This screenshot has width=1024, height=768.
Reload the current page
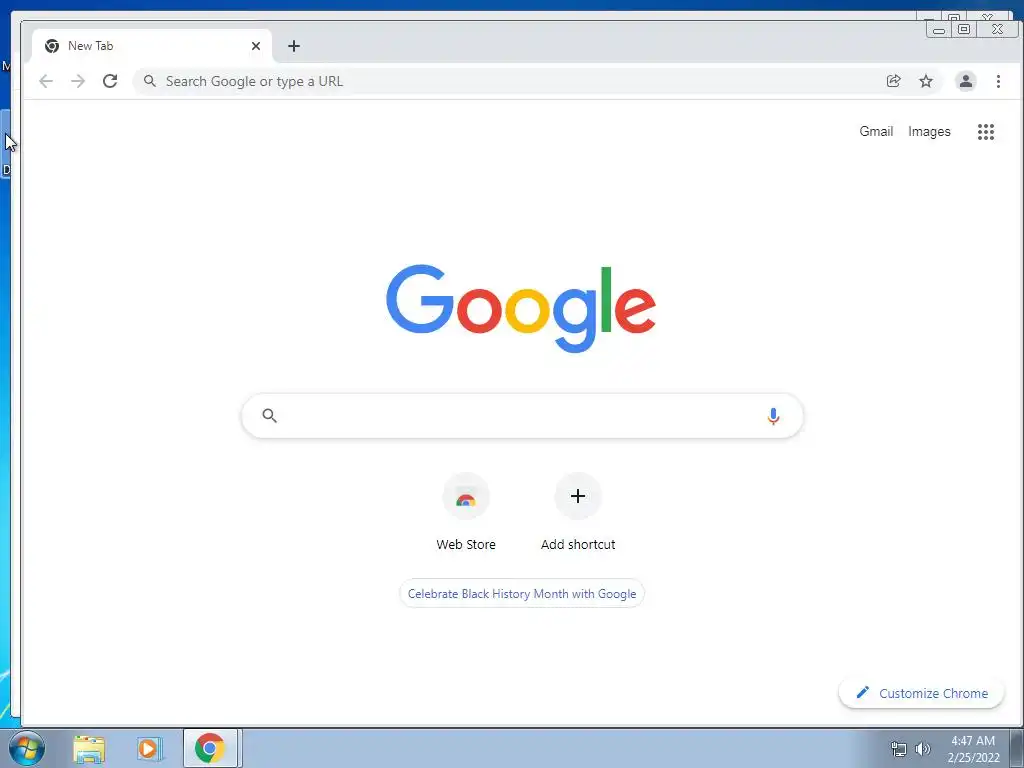[110, 81]
